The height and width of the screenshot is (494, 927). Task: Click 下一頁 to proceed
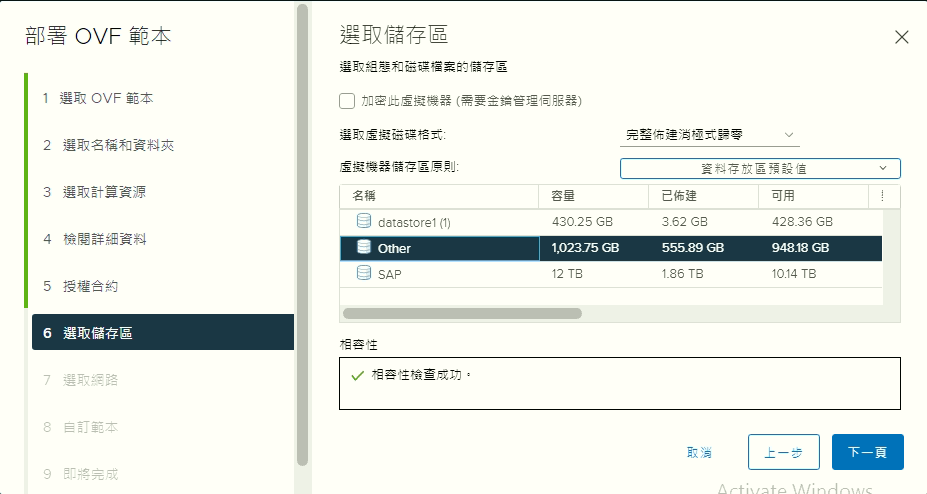(867, 452)
